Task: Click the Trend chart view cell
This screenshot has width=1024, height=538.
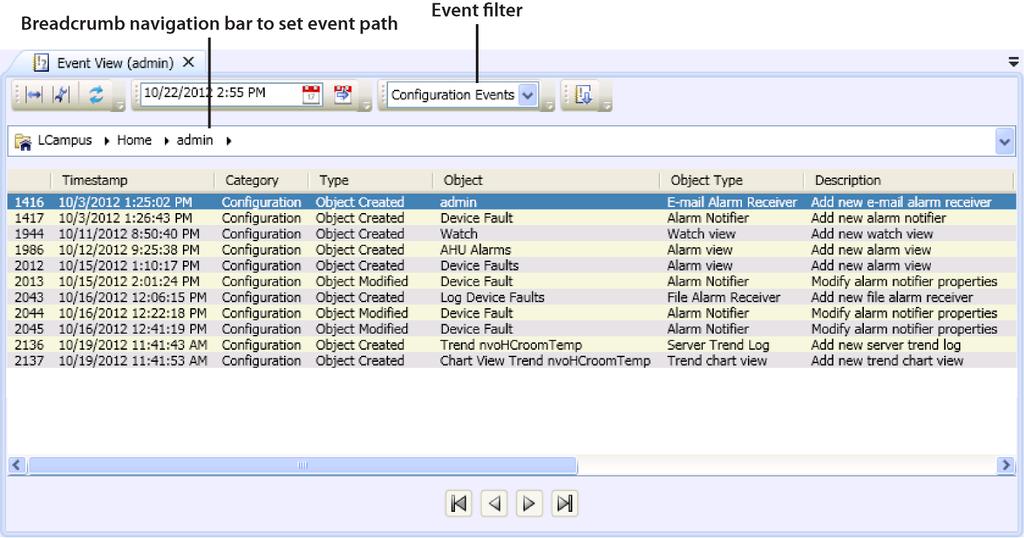Action: click(x=716, y=360)
